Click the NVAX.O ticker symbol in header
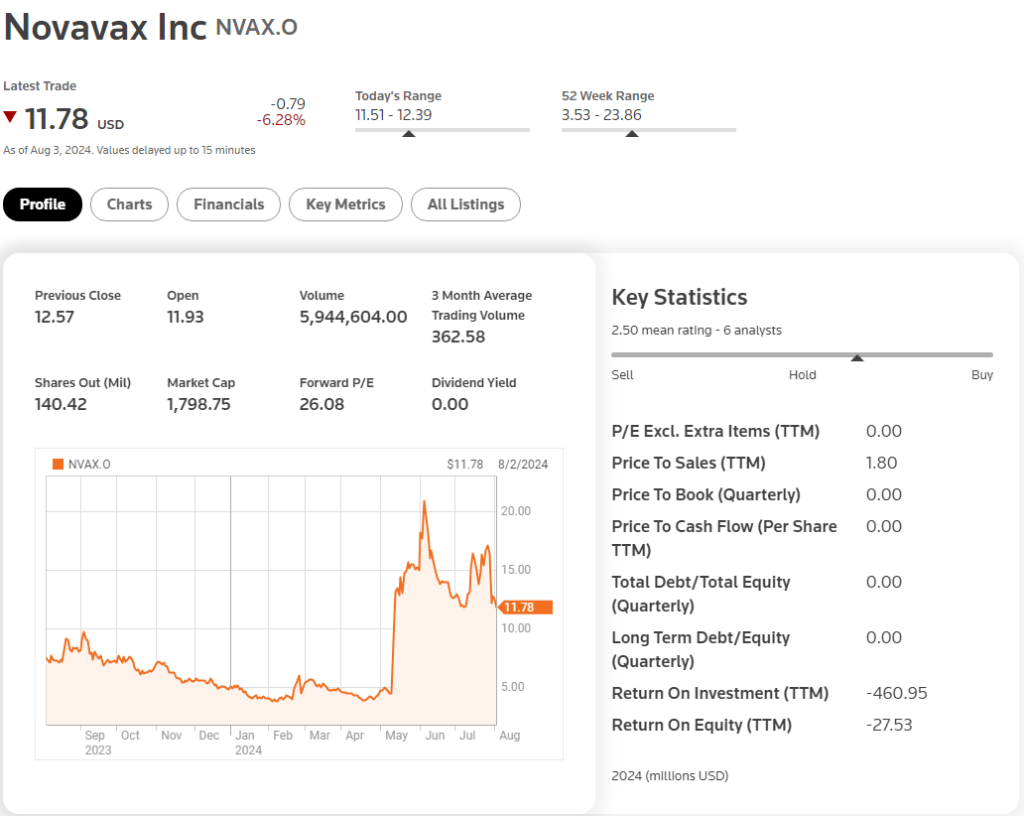1024x816 pixels. click(x=256, y=28)
